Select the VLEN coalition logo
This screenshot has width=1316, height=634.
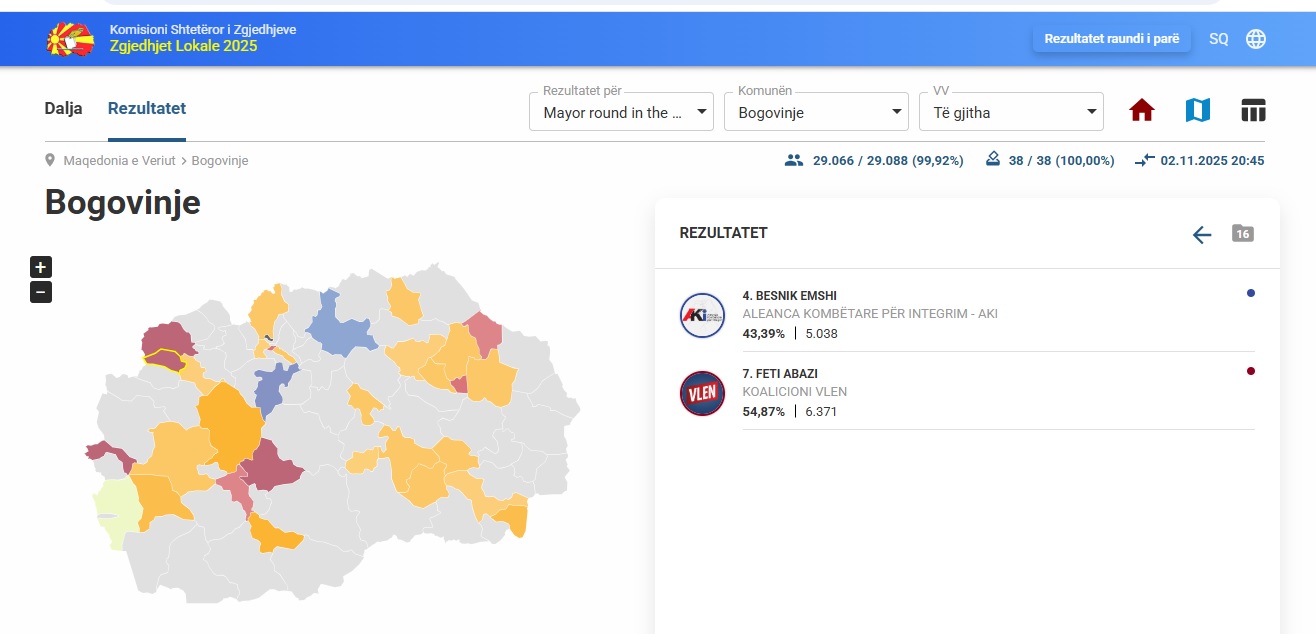[702, 393]
